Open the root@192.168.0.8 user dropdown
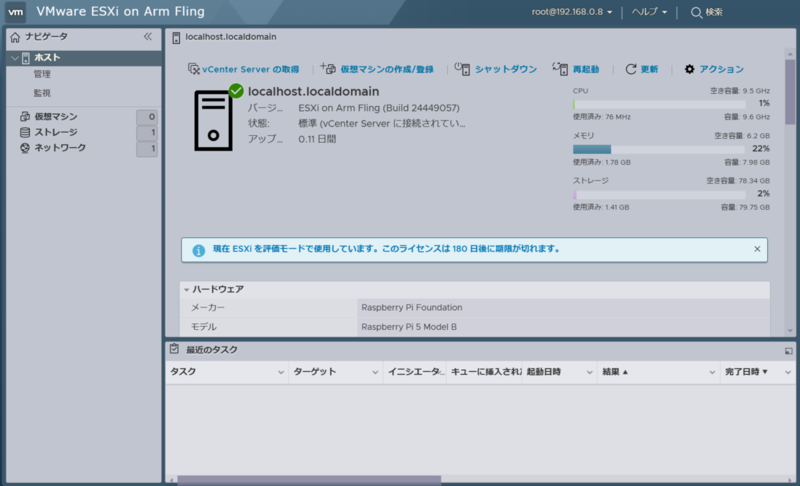Screen dimensions: 800x486 click(x=571, y=12)
